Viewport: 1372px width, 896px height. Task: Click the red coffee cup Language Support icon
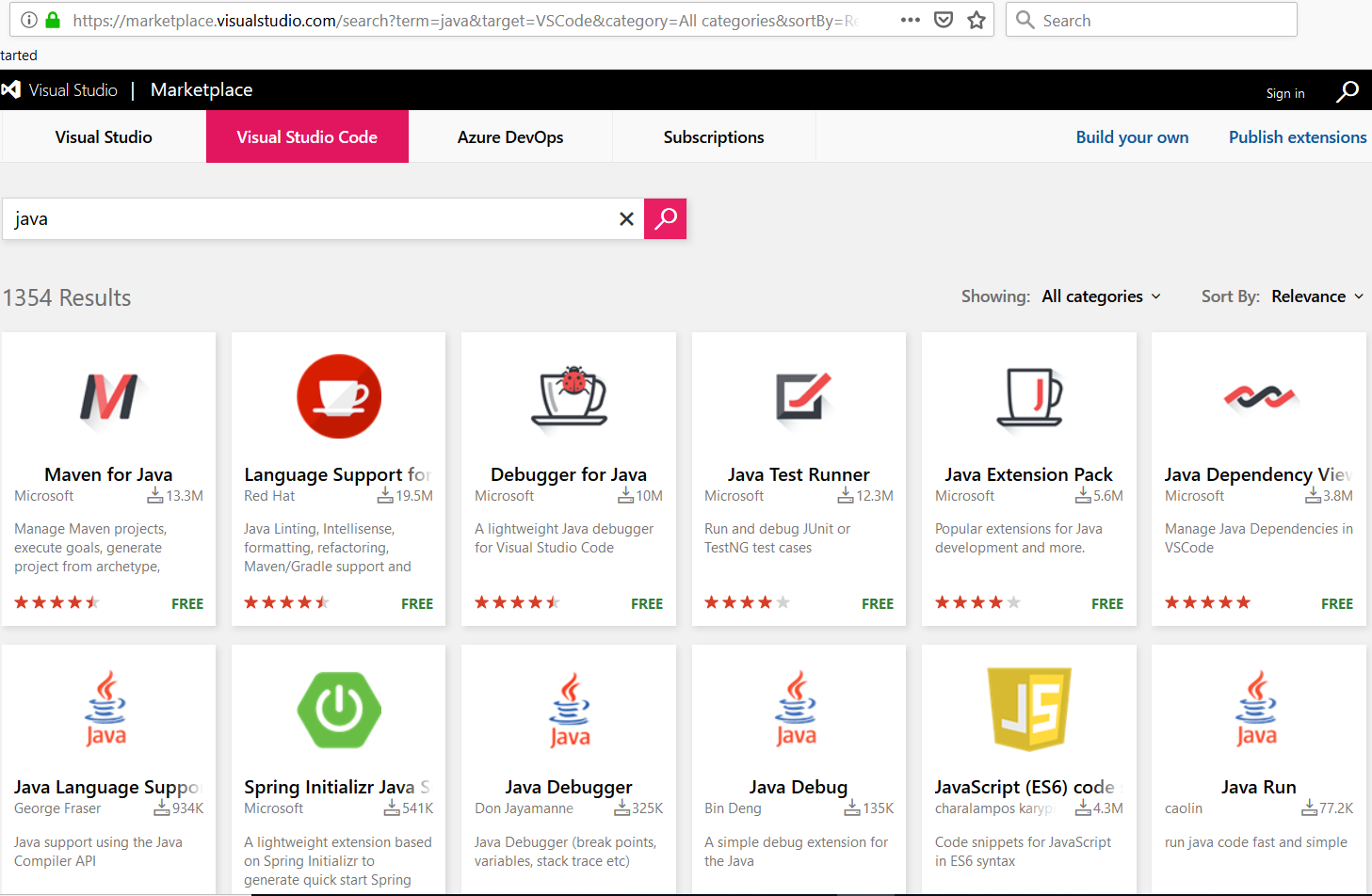click(x=339, y=396)
